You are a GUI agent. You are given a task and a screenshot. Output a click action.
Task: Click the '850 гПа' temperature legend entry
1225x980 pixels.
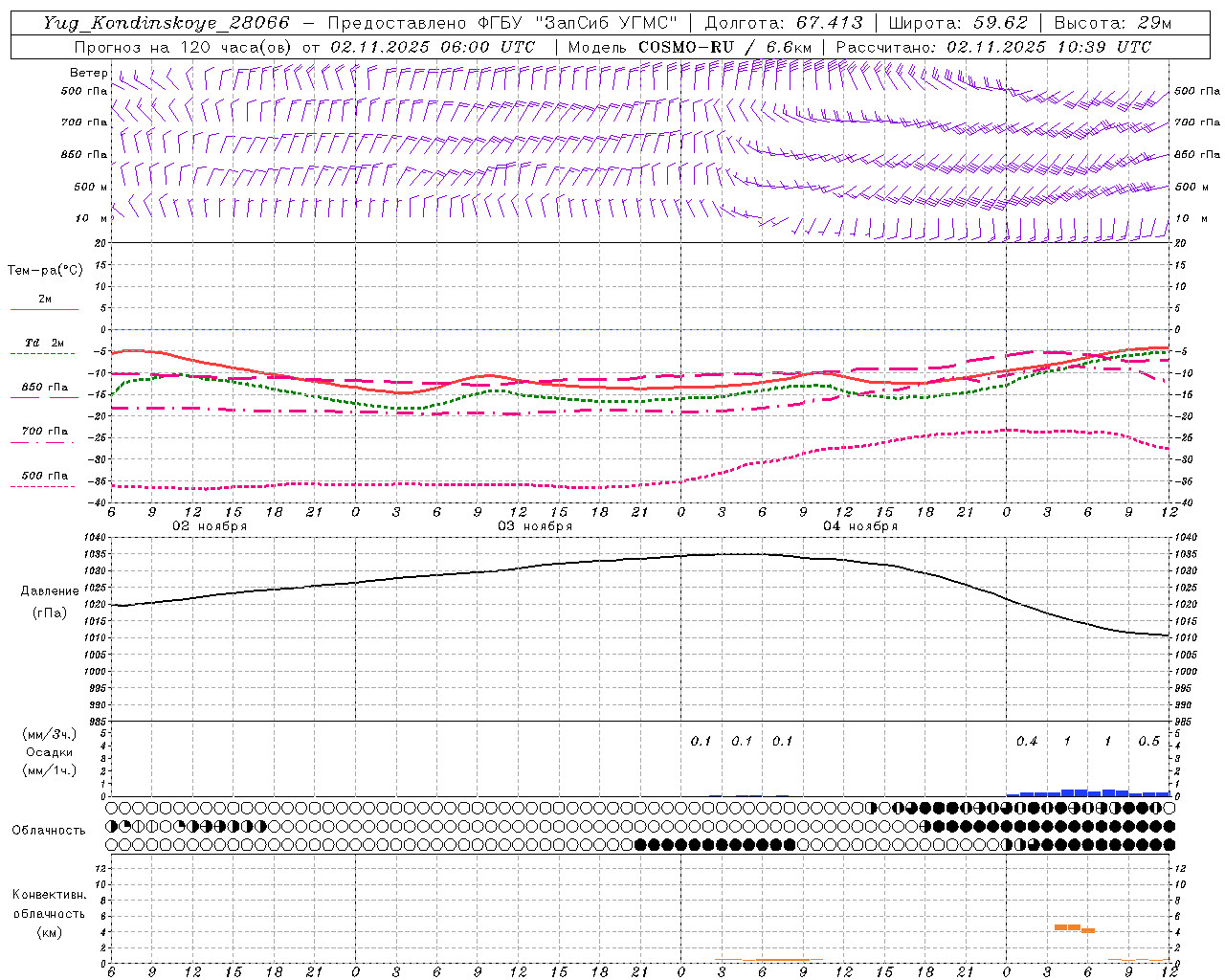point(45,388)
